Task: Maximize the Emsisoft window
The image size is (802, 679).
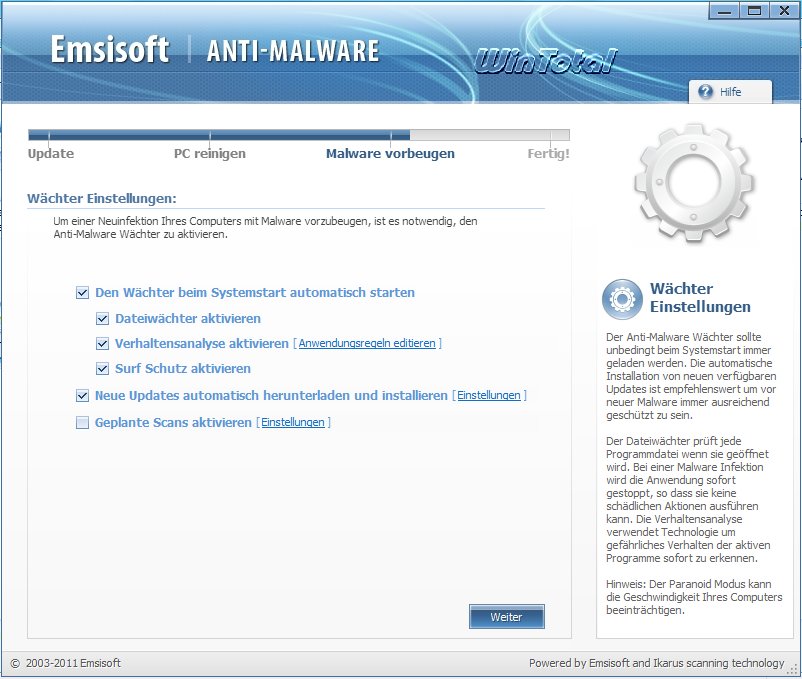Action: pos(754,11)
